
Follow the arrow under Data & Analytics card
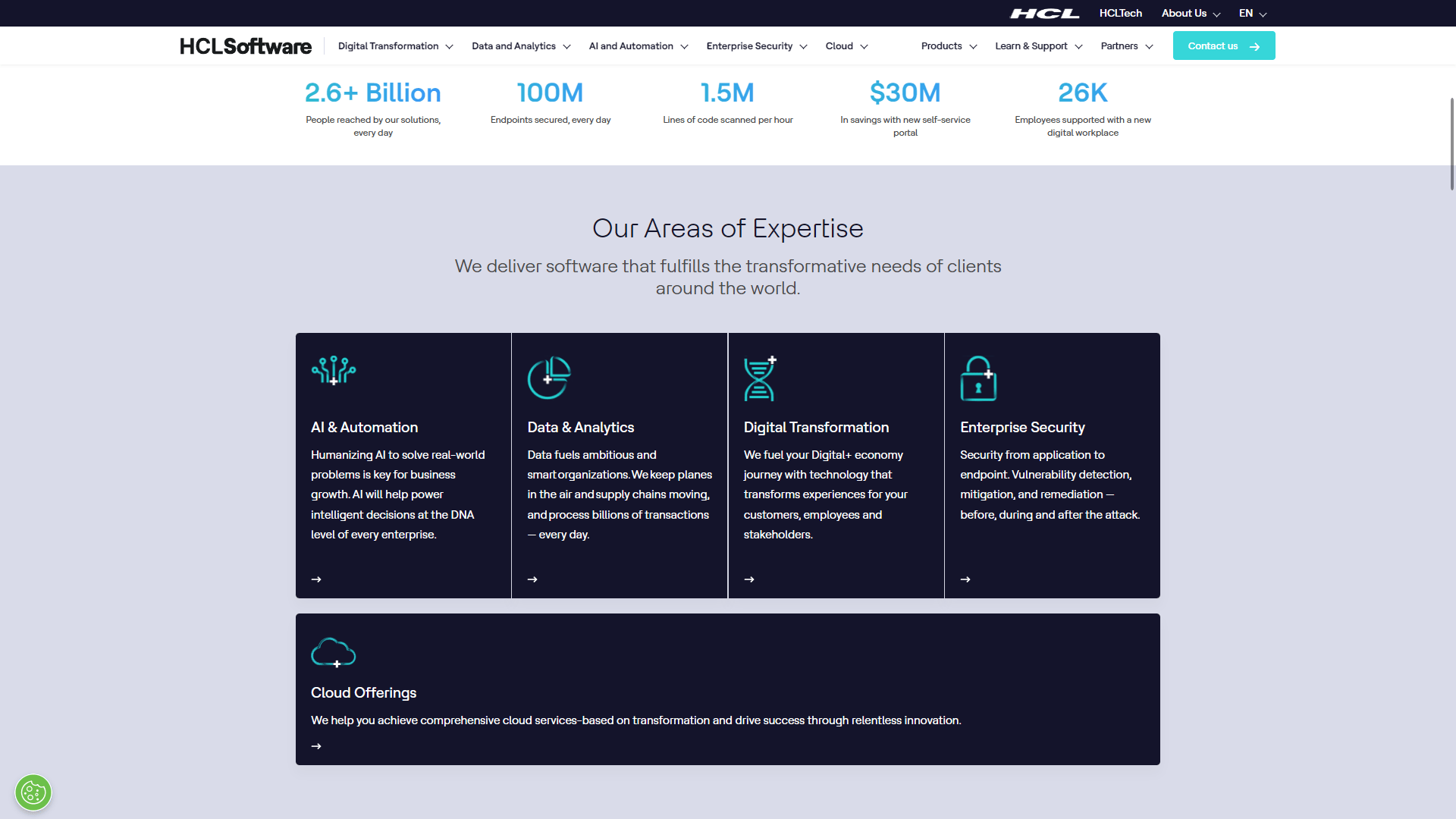tap(532, 579)
